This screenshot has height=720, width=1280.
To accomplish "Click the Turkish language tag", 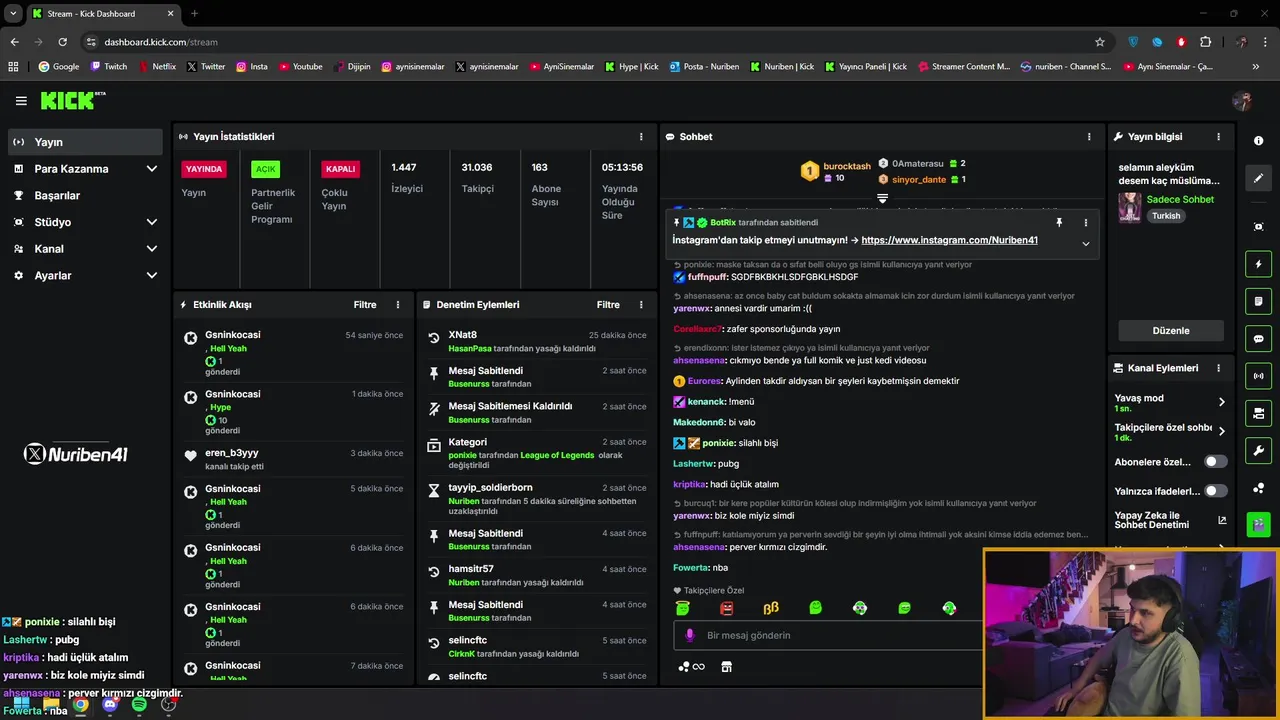I will (1166, 216).
